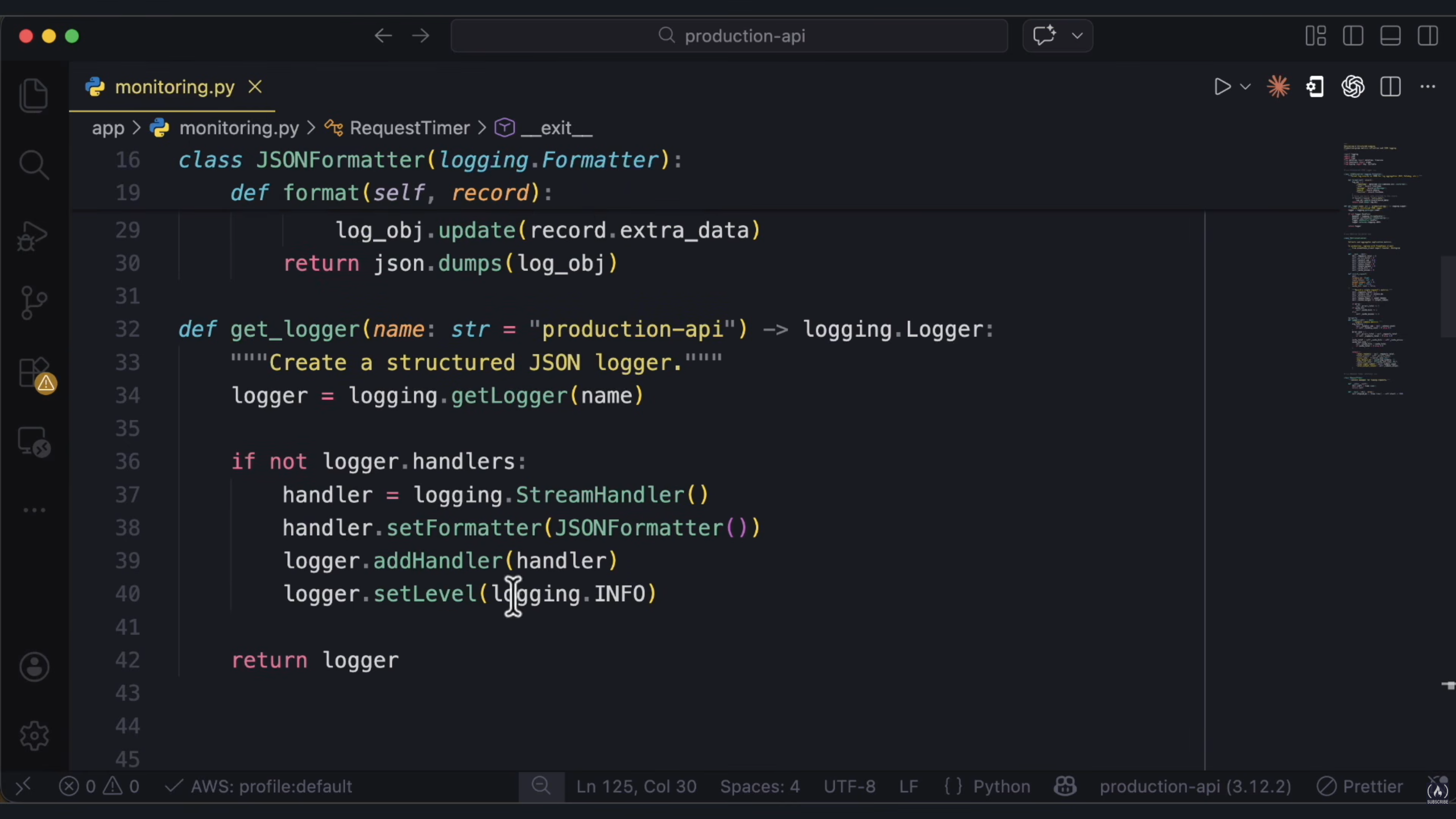Click line number 36 in gutter
1456x819 pixels.
click(127, 461)
